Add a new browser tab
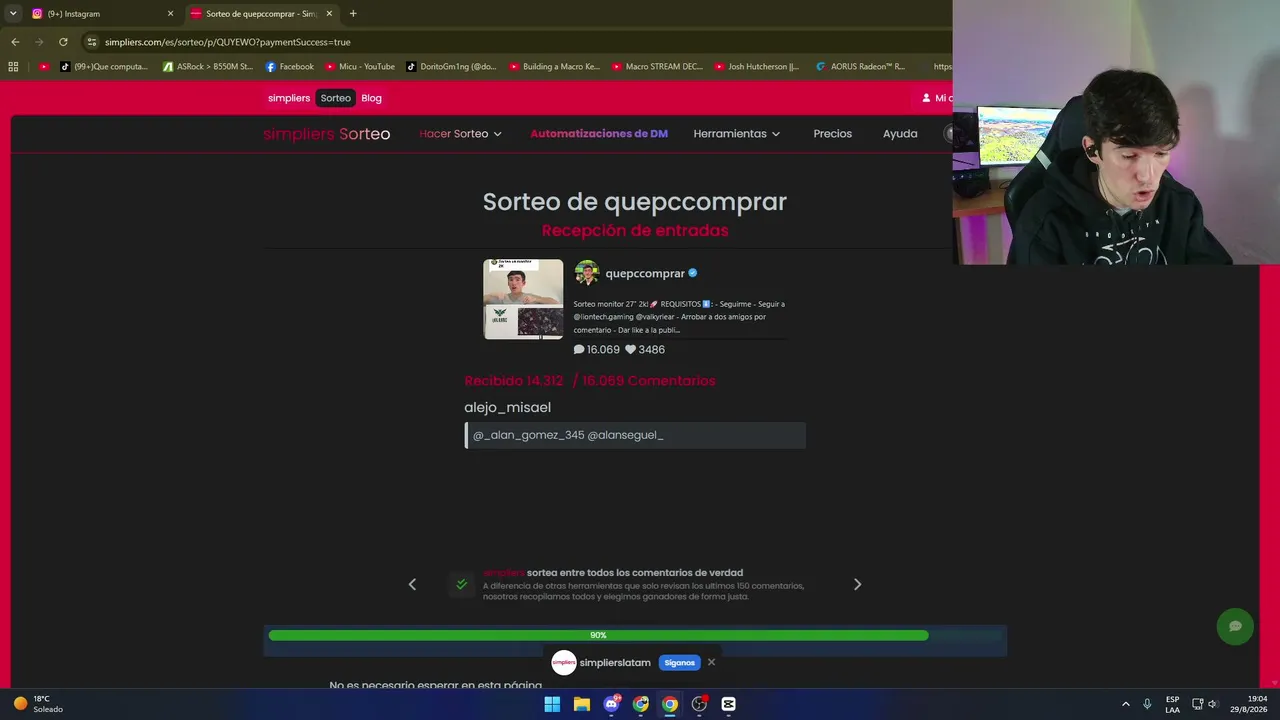The height and width of the screenshot is (720, 1280). [x=353, y=14]
